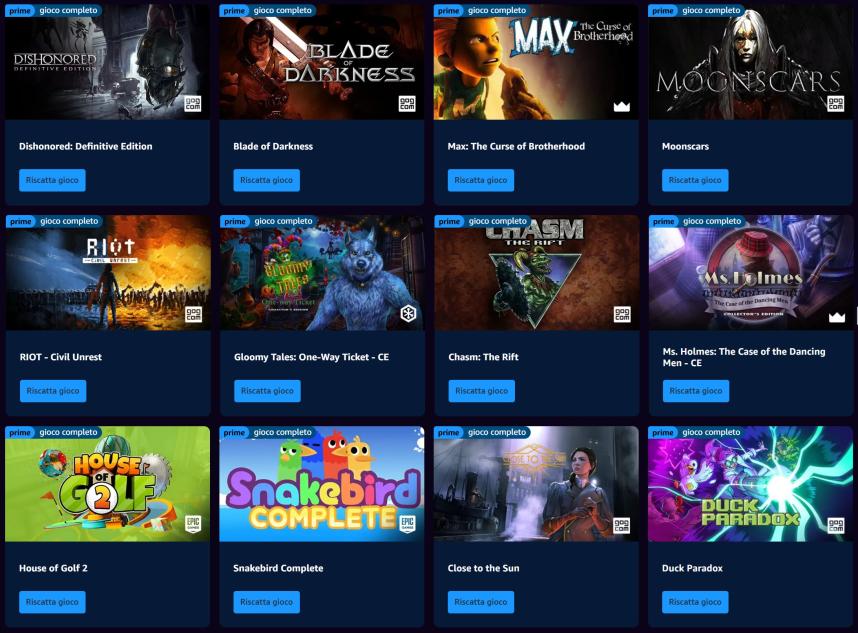
Task: Click the GOG icon on the Dishonored card
Action: 193,103
